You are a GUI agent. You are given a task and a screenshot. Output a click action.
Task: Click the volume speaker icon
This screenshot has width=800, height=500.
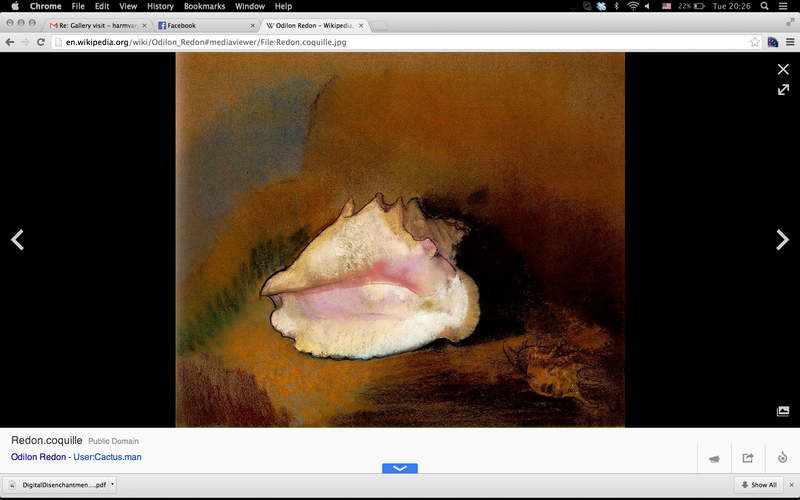pos(648,6)
